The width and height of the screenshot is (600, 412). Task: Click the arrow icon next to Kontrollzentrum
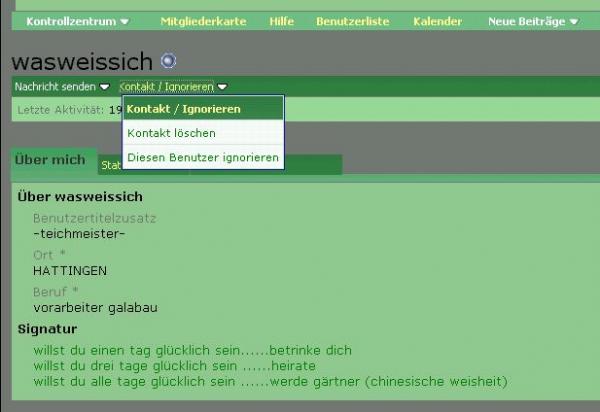(124, 21)
